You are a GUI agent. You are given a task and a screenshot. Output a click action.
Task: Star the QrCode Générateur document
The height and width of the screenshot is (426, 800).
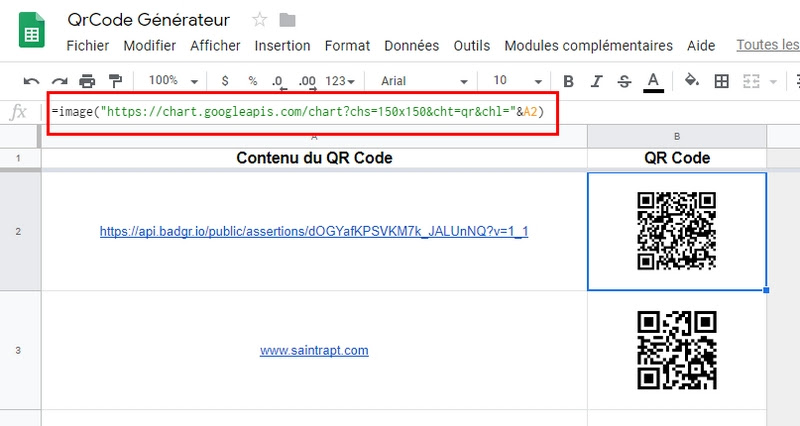pyautogui.click(x=260, y=20)
